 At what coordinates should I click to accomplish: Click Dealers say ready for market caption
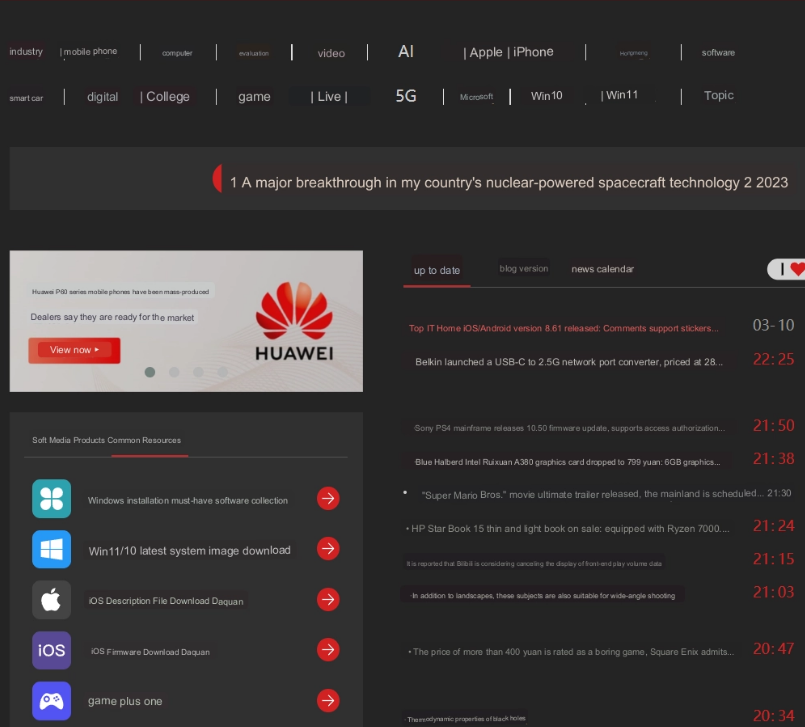(112, 317)
